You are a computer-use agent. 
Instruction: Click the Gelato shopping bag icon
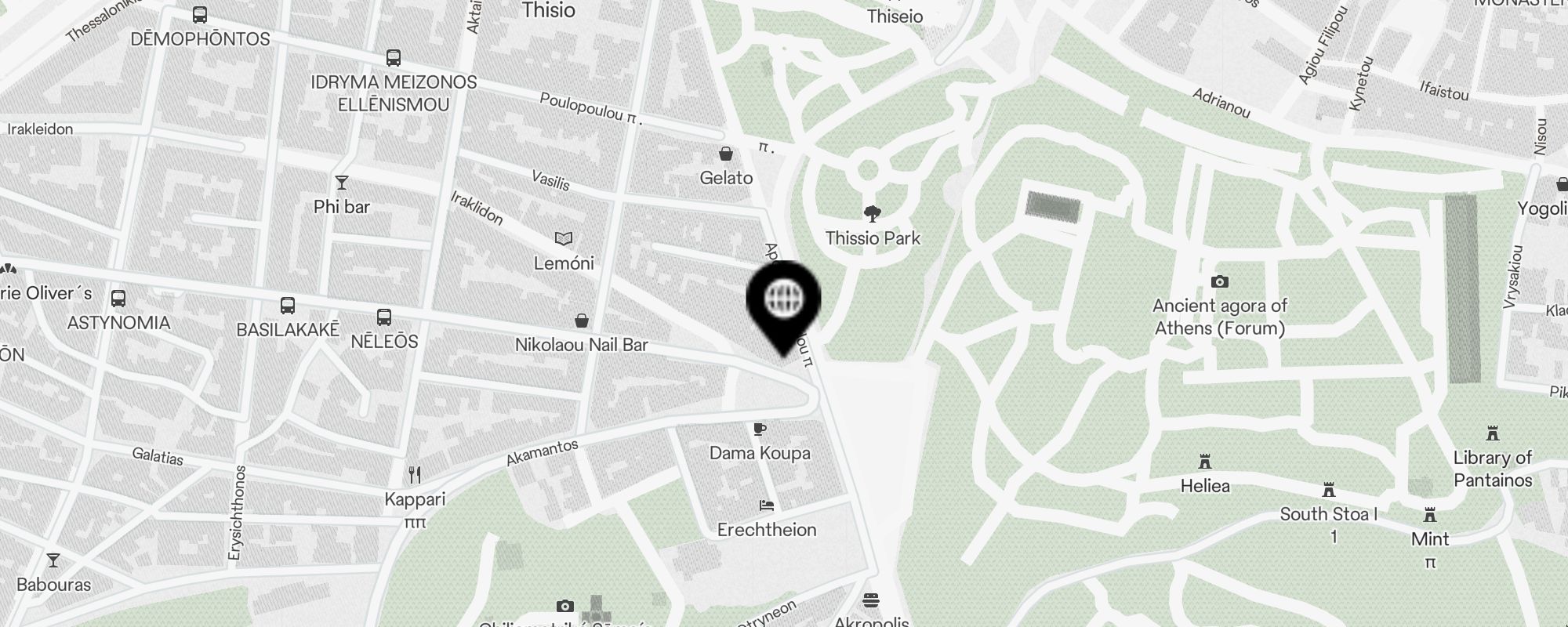click(726, 154)
